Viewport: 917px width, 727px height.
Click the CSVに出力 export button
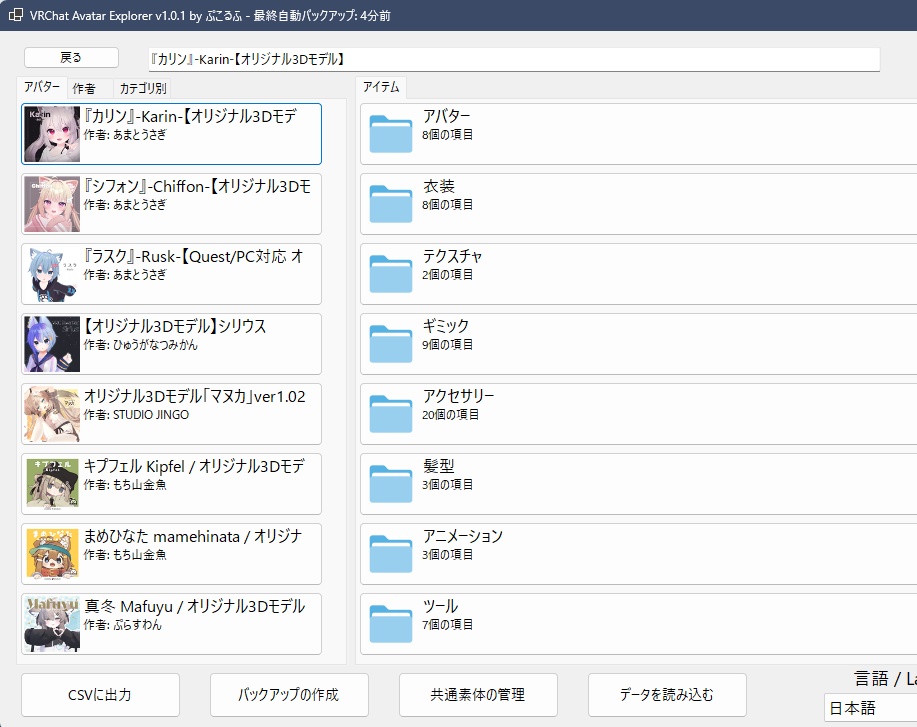(x=100, y=695)
